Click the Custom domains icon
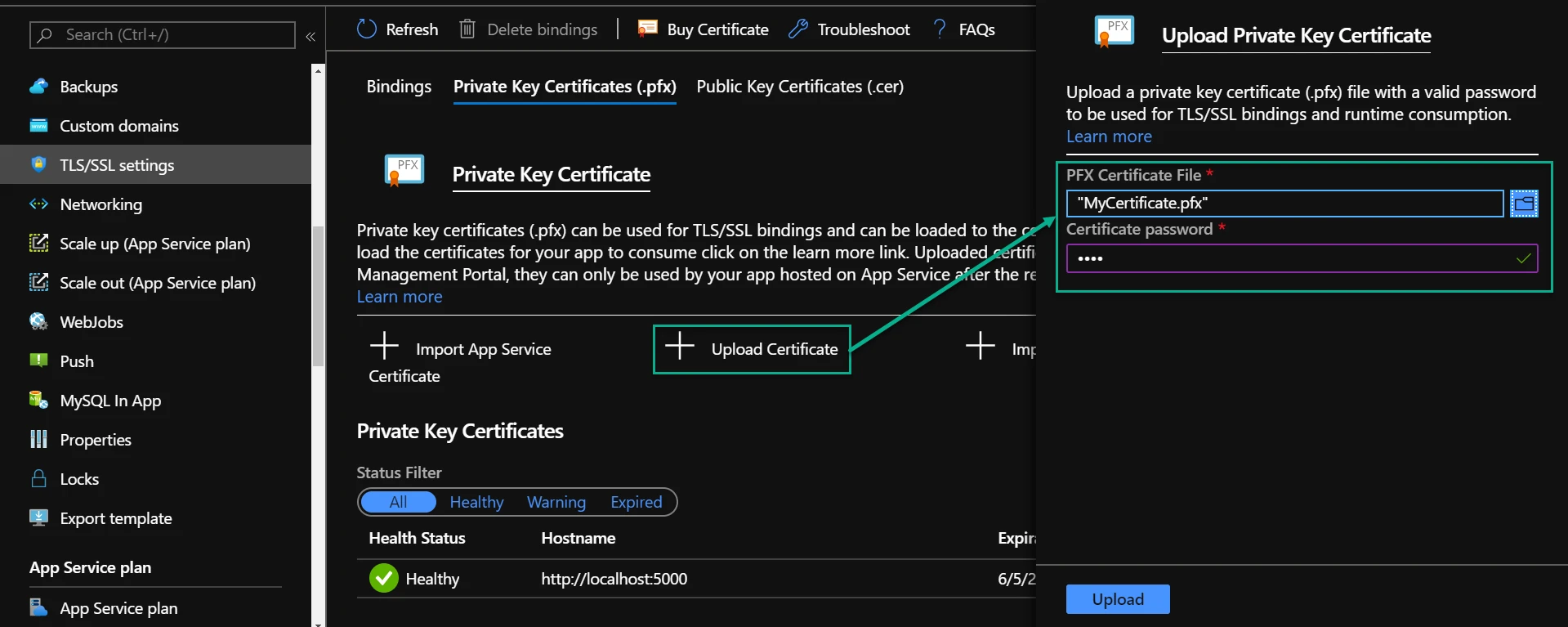1568x627 pixels. [x=38, y=125]
